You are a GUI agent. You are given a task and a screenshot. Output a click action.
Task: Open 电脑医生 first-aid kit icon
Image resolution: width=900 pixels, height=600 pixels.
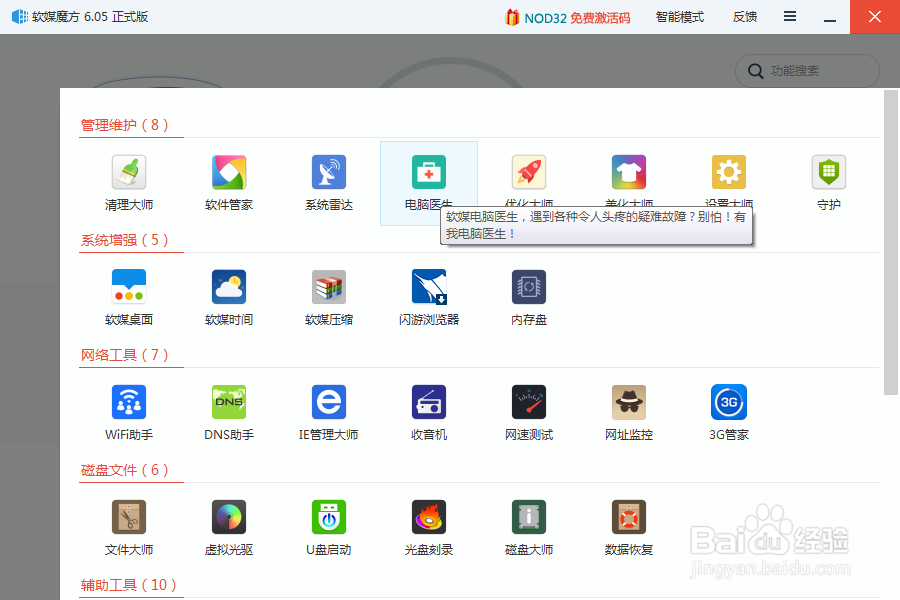pos(429,172)
